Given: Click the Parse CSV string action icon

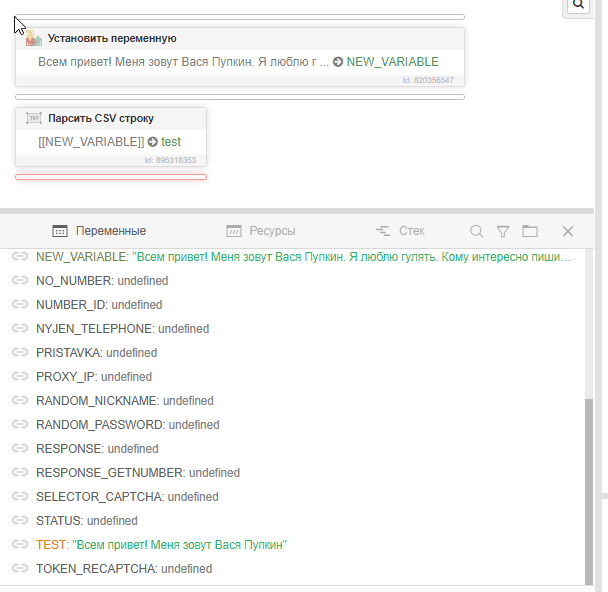Looking at the screenshot, I should 34,118.
